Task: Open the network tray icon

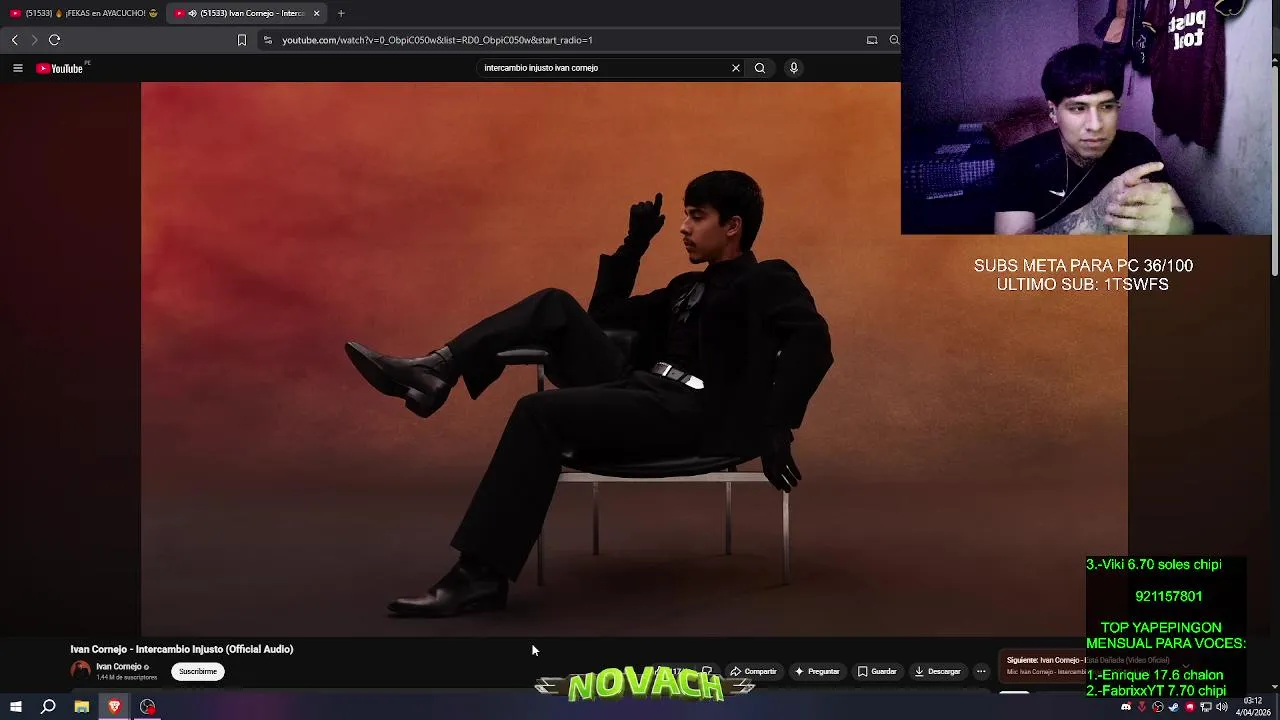Action: [1206, 707]
